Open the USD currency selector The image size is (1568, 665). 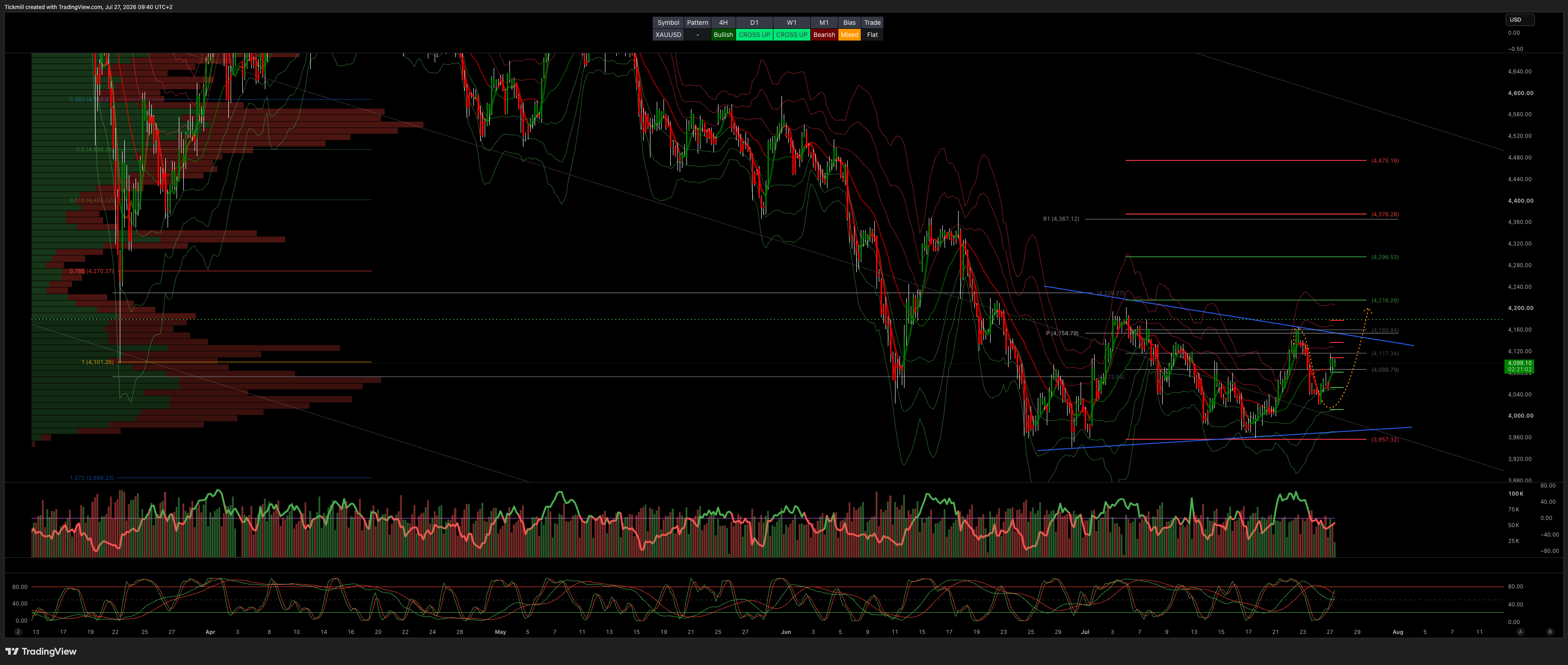click(1520, 19)
